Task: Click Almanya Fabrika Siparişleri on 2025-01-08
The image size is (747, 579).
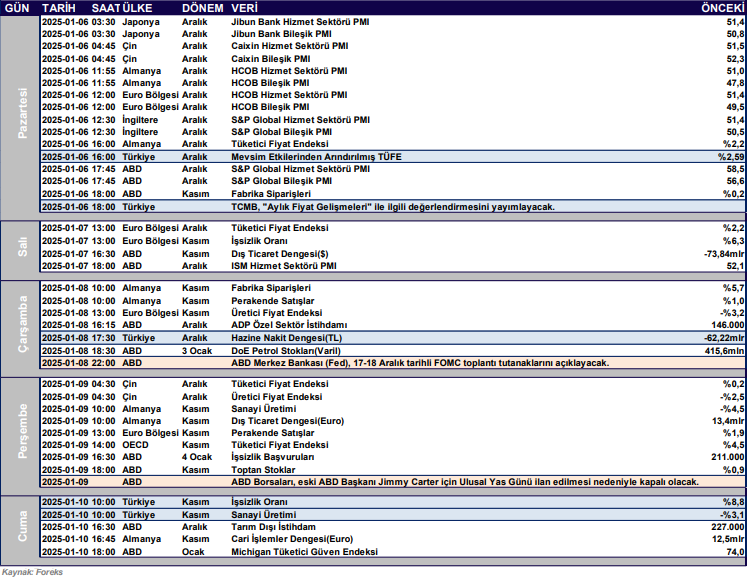Action: (x=271, y=288)
